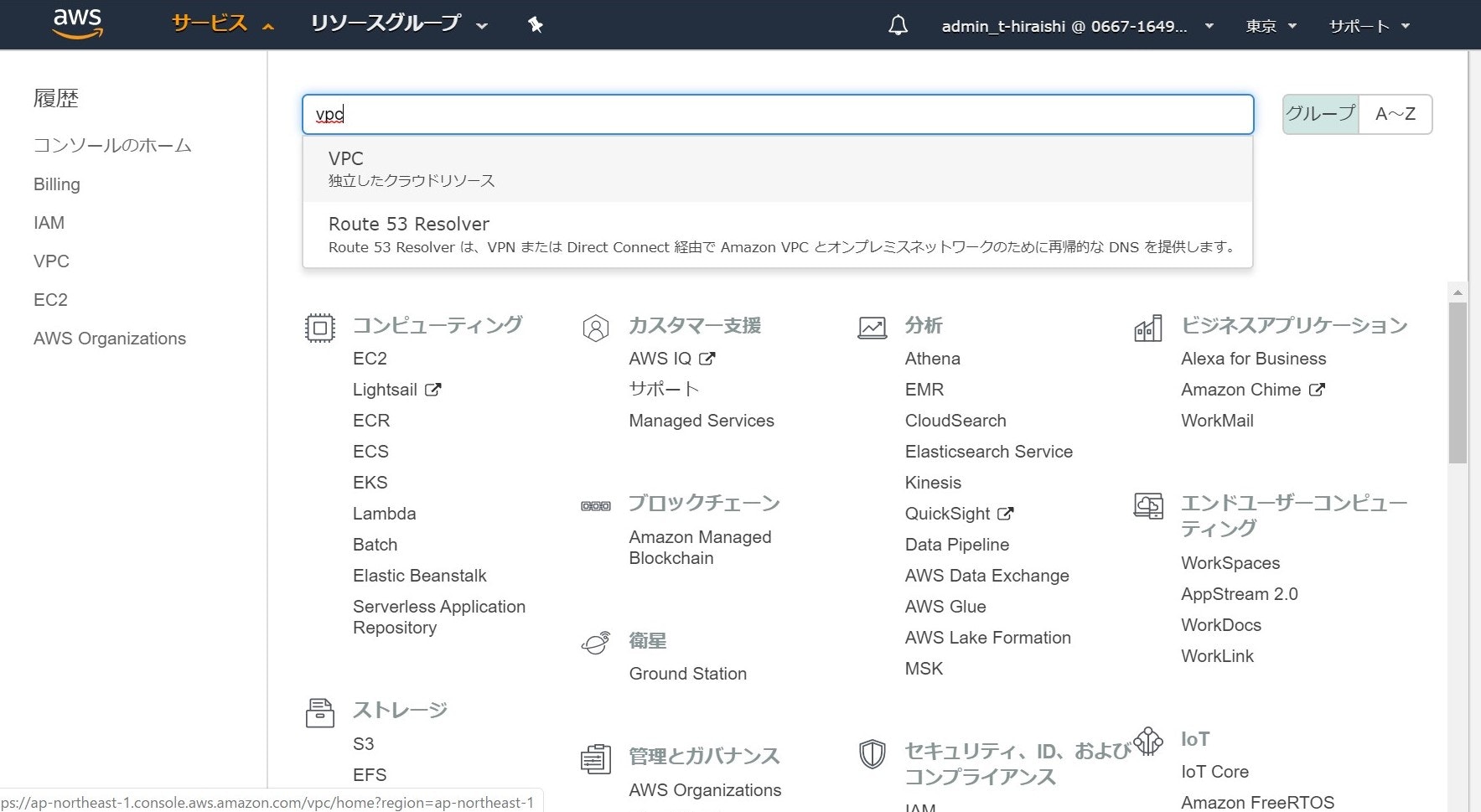Click the pin shortcuts icon
1481x812 pixels.
point(536,25)
